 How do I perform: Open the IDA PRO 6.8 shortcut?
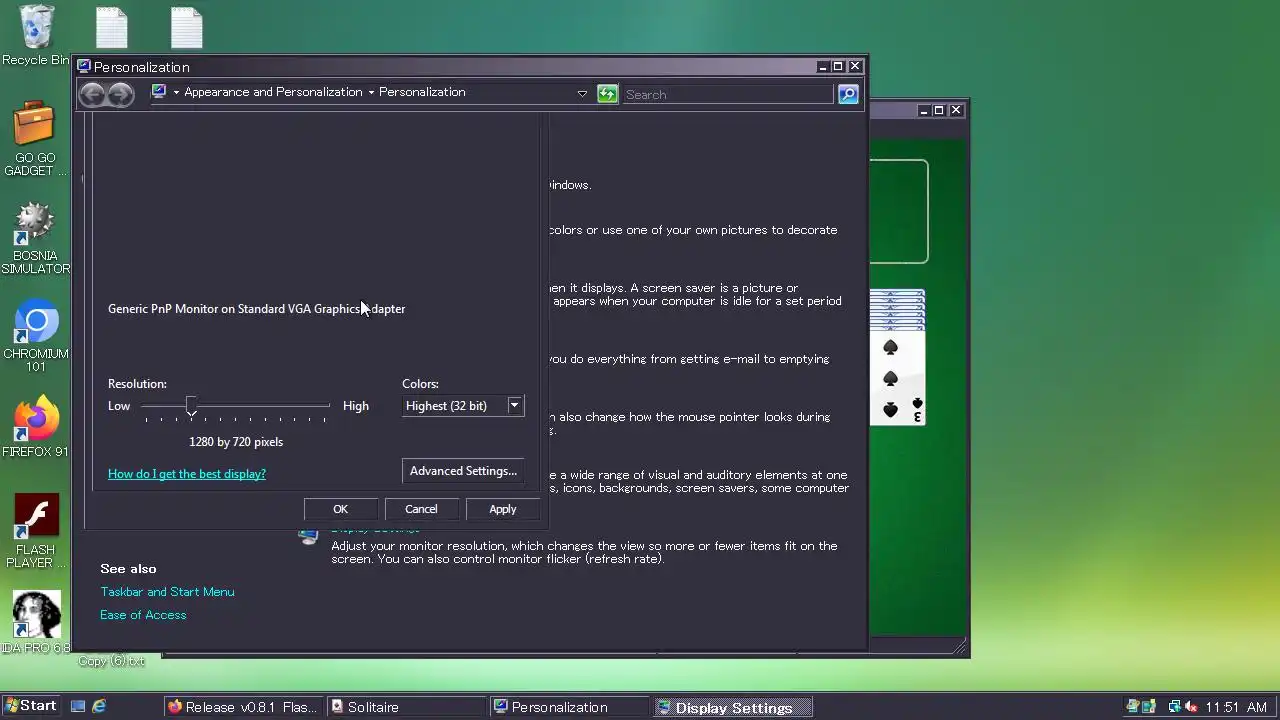pos(36,621)
